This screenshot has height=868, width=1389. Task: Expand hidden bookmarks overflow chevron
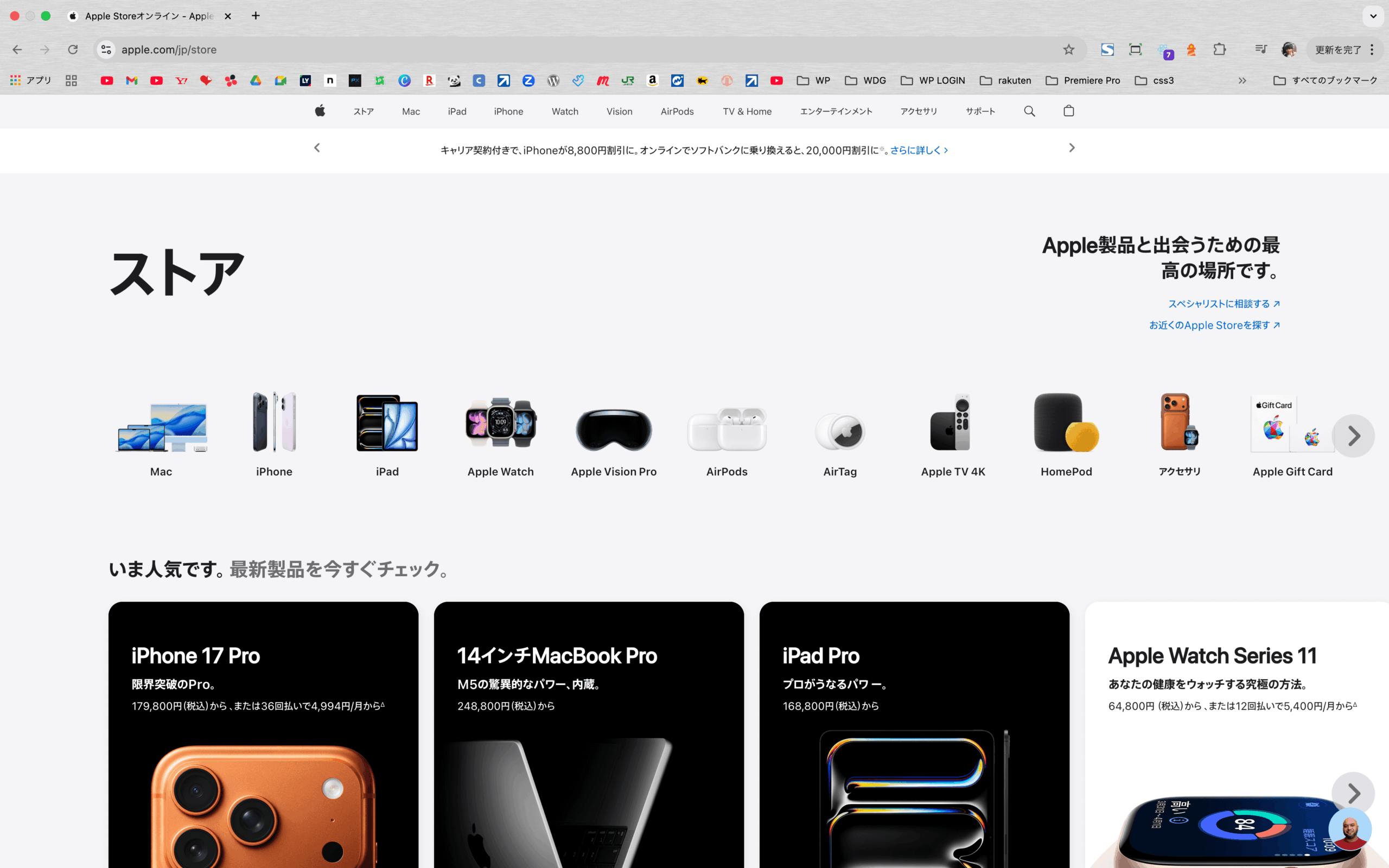click(x=1242, y=80)
